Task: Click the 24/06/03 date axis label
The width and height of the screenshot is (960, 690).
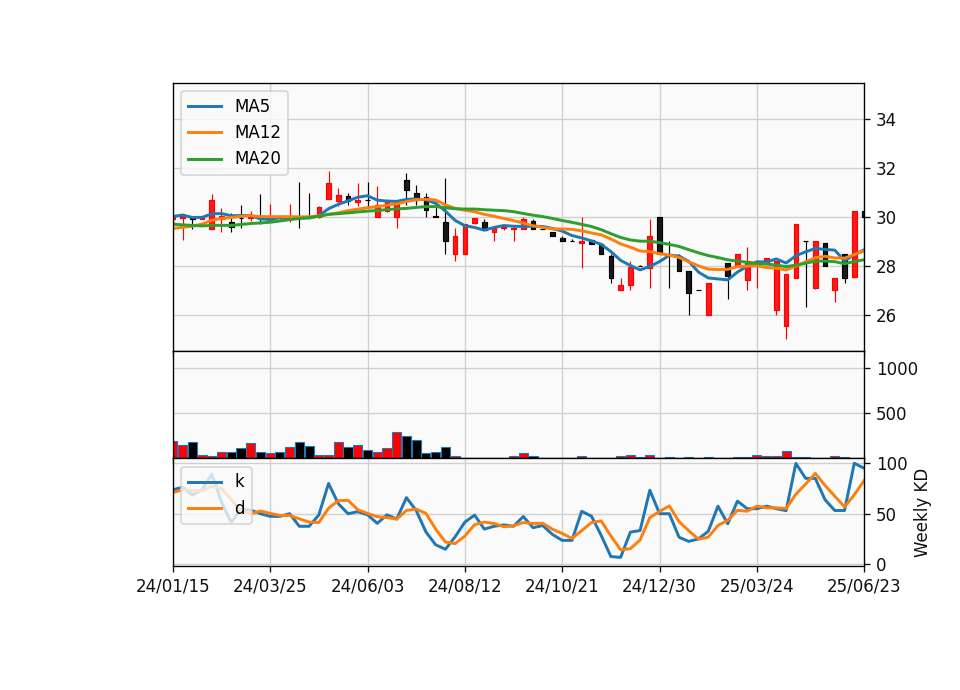Action: (x=367, y=586)
